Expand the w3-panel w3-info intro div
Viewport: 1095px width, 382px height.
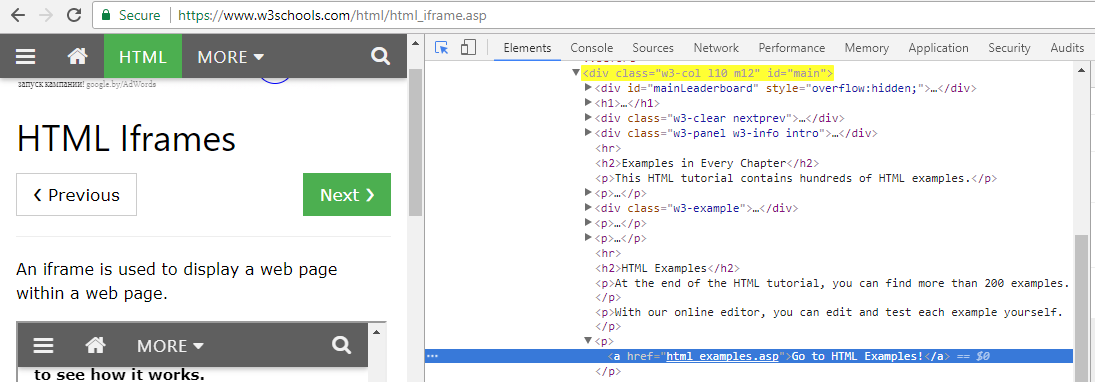[x=588, y=133]
